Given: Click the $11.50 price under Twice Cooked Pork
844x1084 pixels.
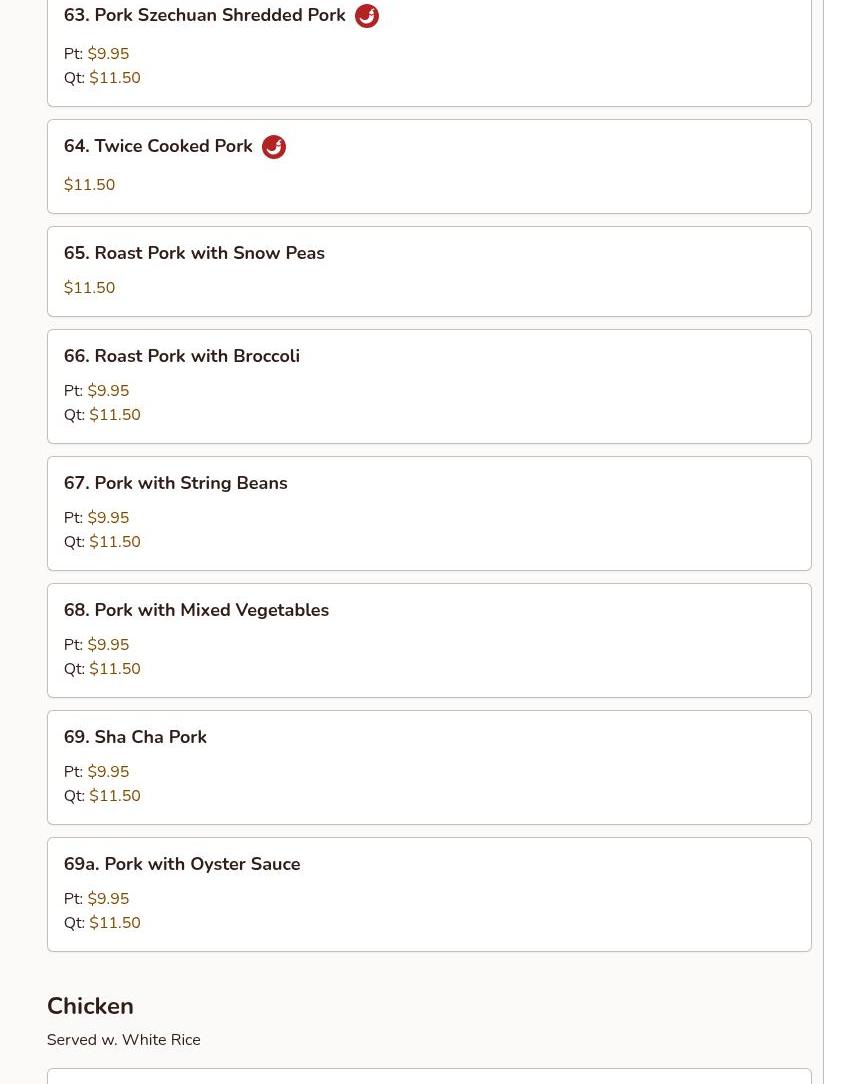Looking at the screenshot, I should click(89, 185).
